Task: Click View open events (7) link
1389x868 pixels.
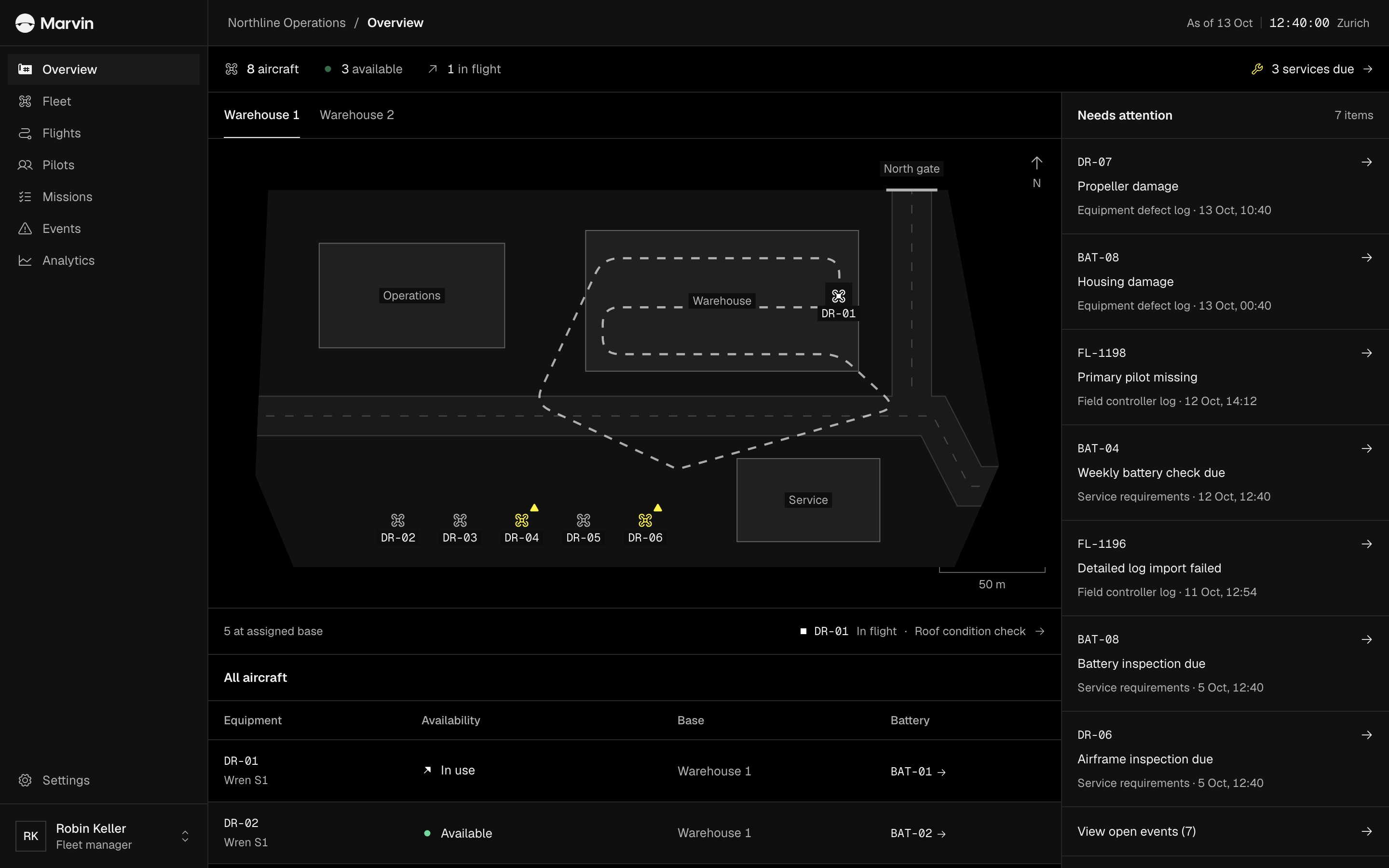Action: click(1225, 831)
